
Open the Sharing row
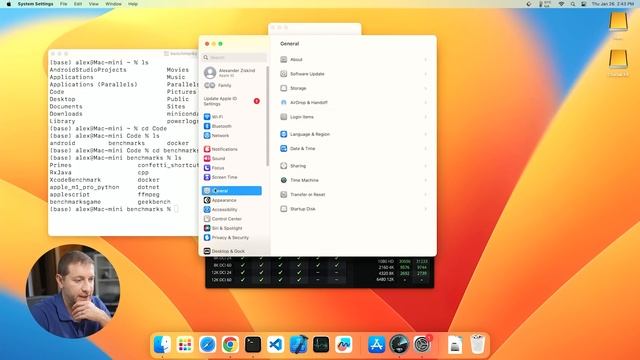[353, 166]
